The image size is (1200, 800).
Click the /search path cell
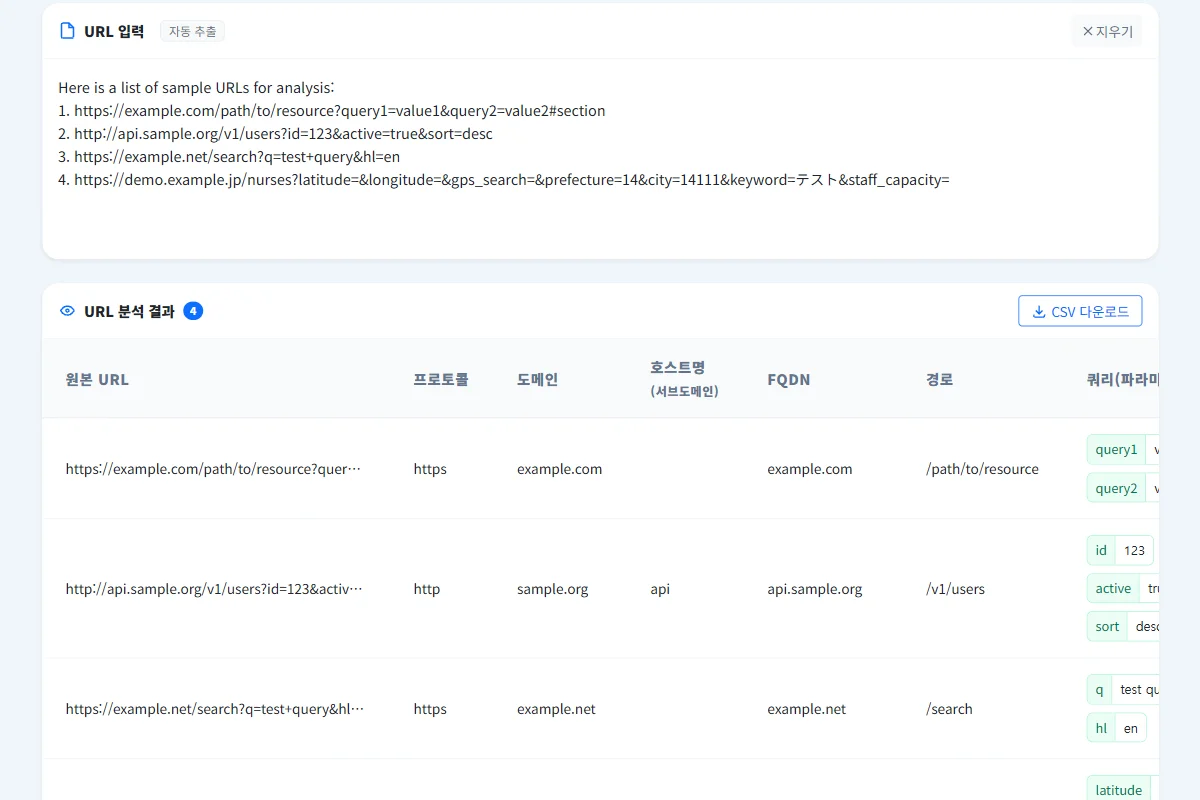pyautogui.click(x=950, y=709)
